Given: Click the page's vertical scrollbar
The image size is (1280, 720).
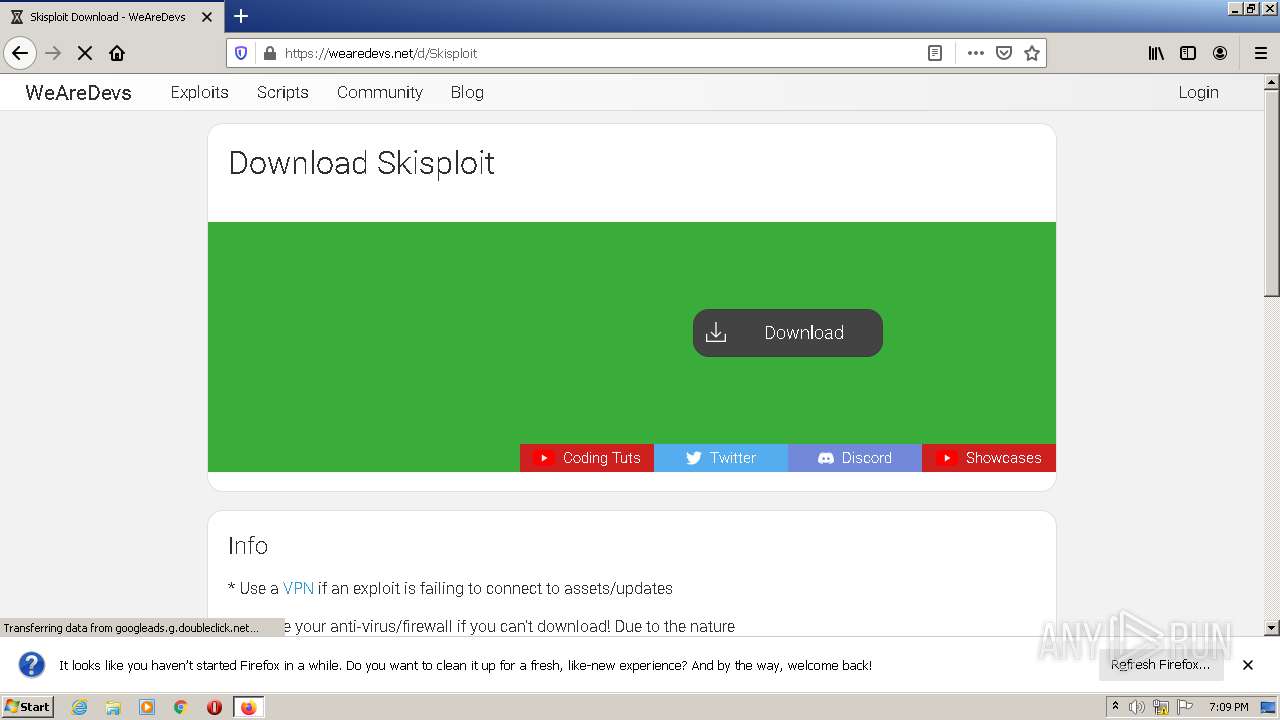Looking at the screenshot, I should (x=1272, y=193).
